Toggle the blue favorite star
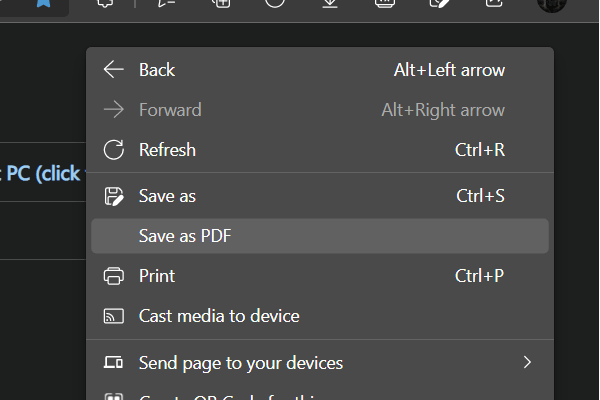600x400 pixels. point(44,4)
